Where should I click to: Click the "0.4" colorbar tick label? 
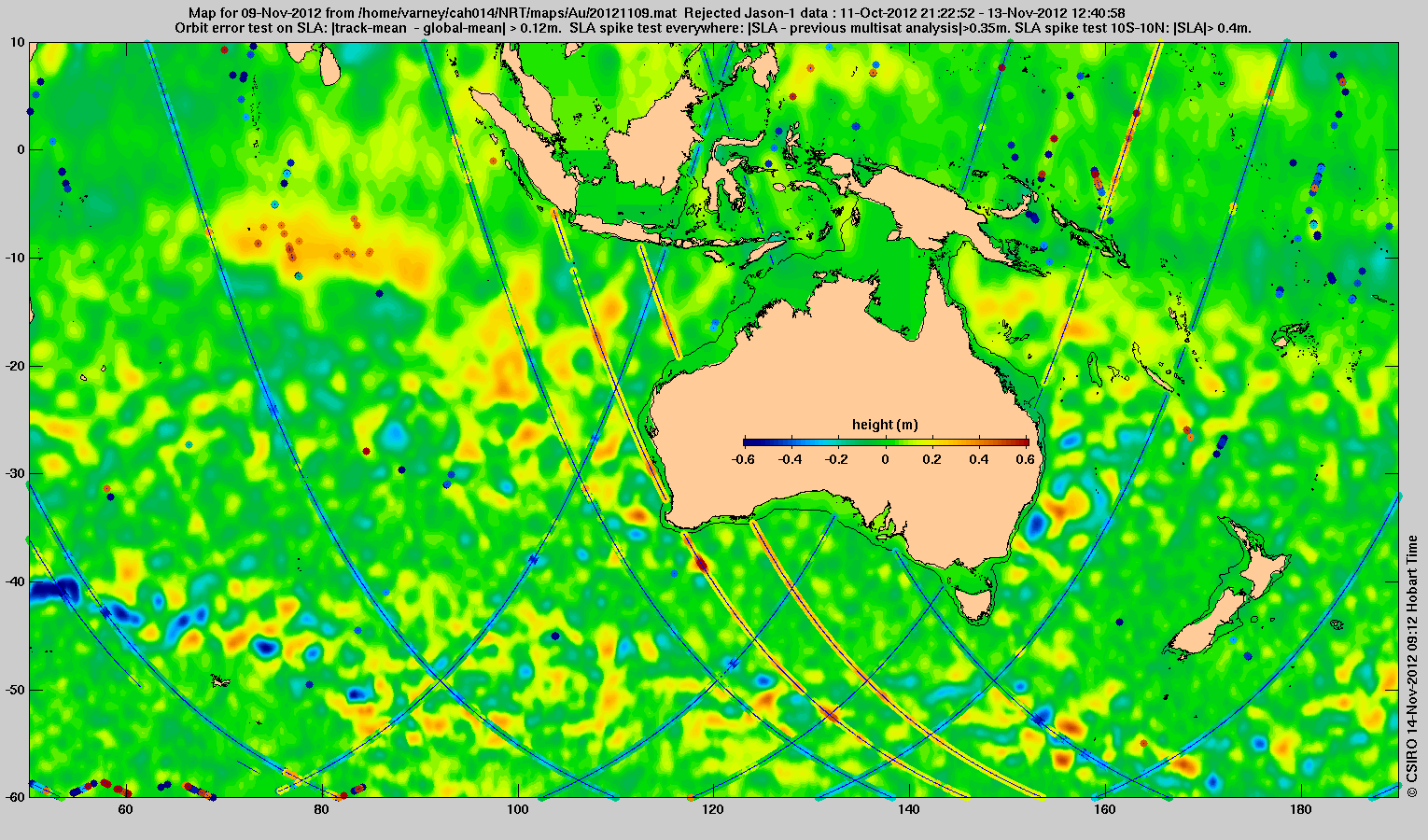[x=980, y=459]
